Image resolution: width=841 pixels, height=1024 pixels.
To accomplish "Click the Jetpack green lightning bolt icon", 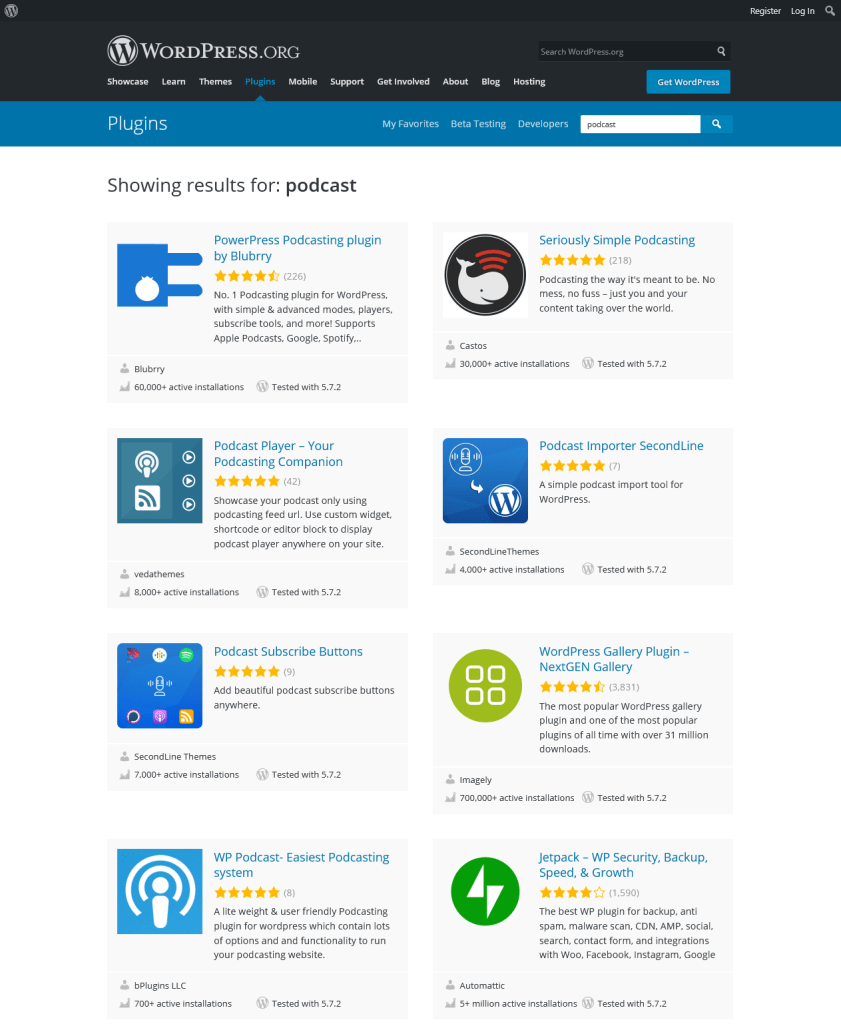I will coord(485,891).
